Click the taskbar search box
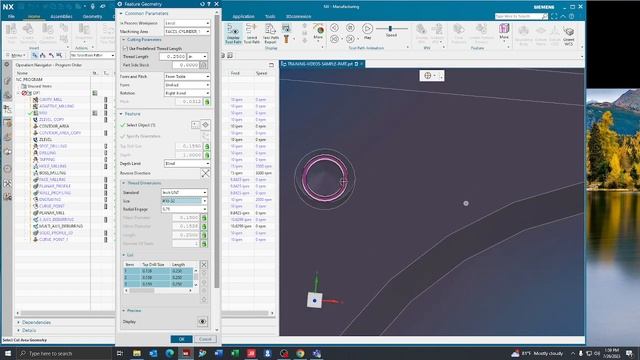640x360 pixels. pyautogui.click(x=64, y=353)
